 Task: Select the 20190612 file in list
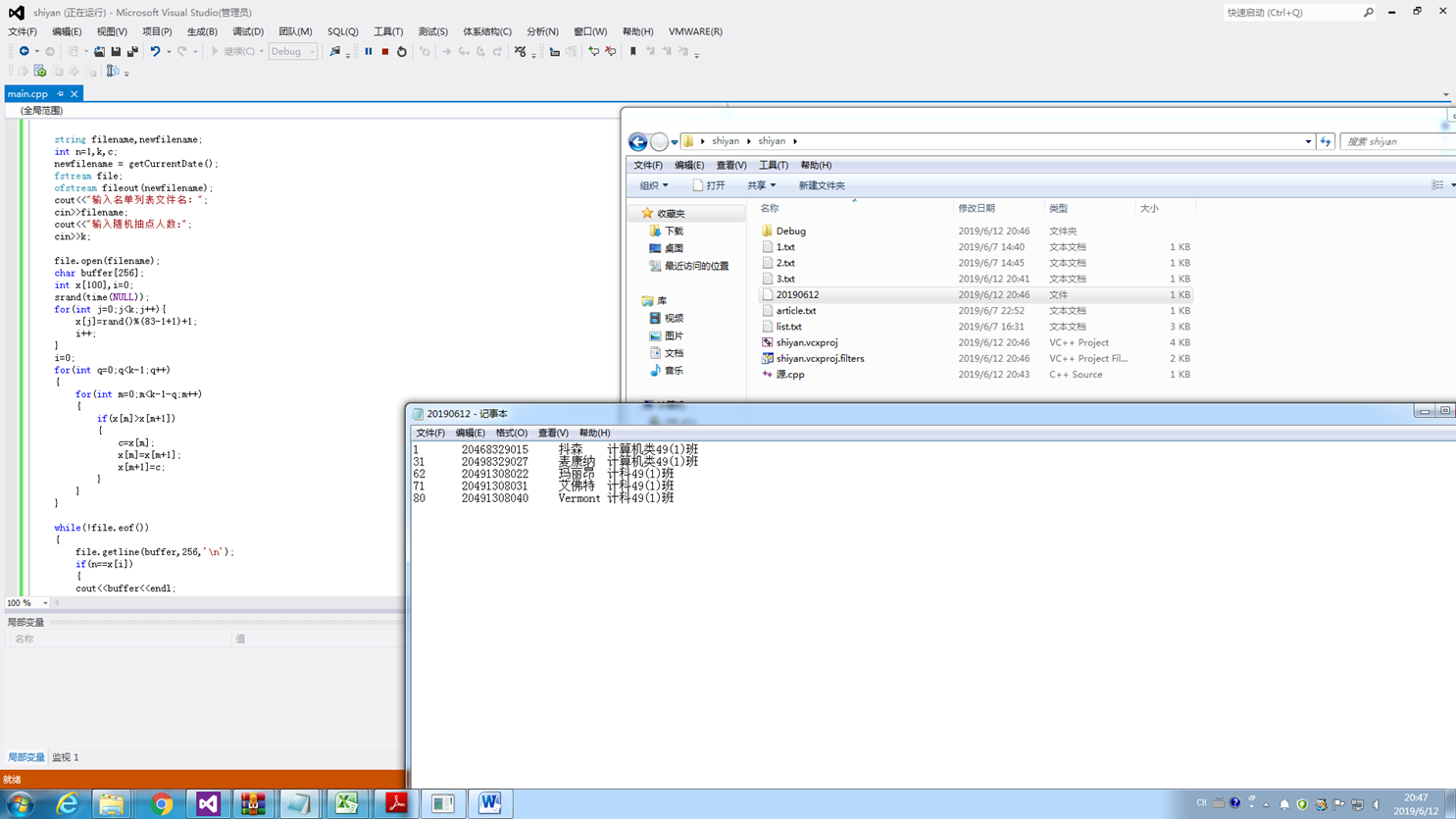point(797,294)
